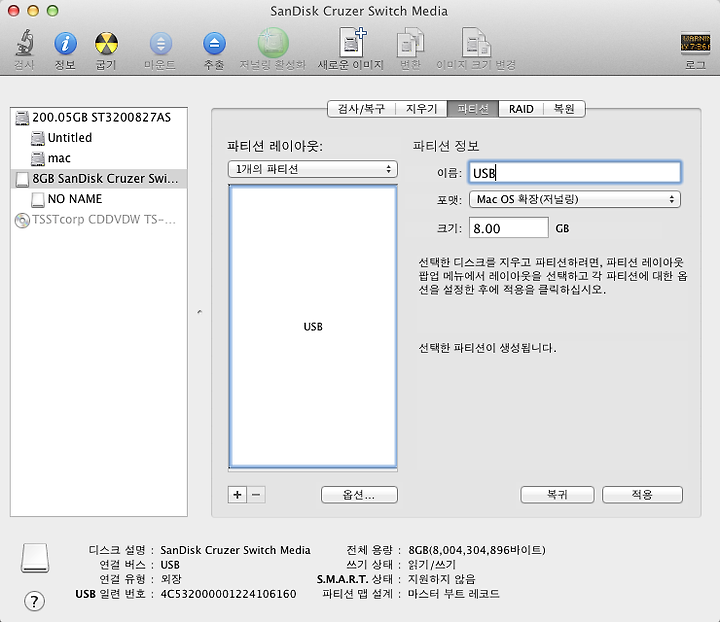This screenshot has height=622, width=720.
Task: Click the 파티션 정보 heading
Action: click(446, 146)
